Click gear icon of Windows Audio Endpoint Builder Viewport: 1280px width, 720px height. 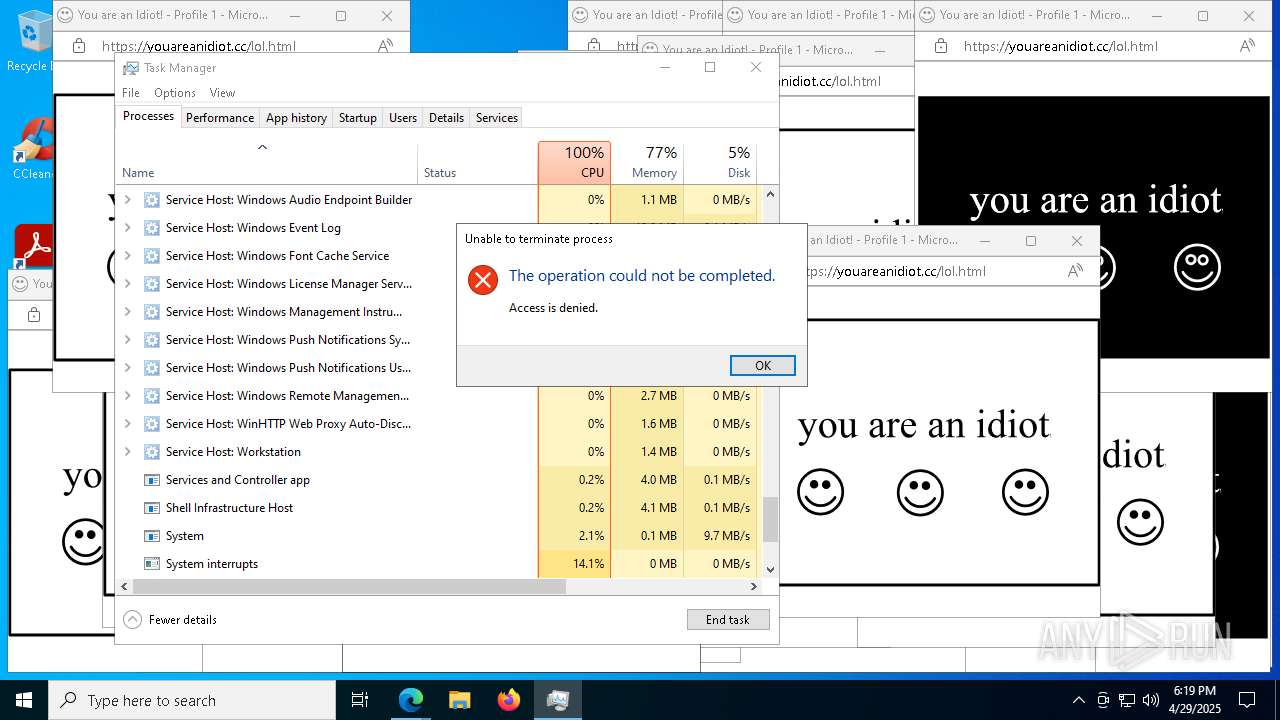pos(152,200)
